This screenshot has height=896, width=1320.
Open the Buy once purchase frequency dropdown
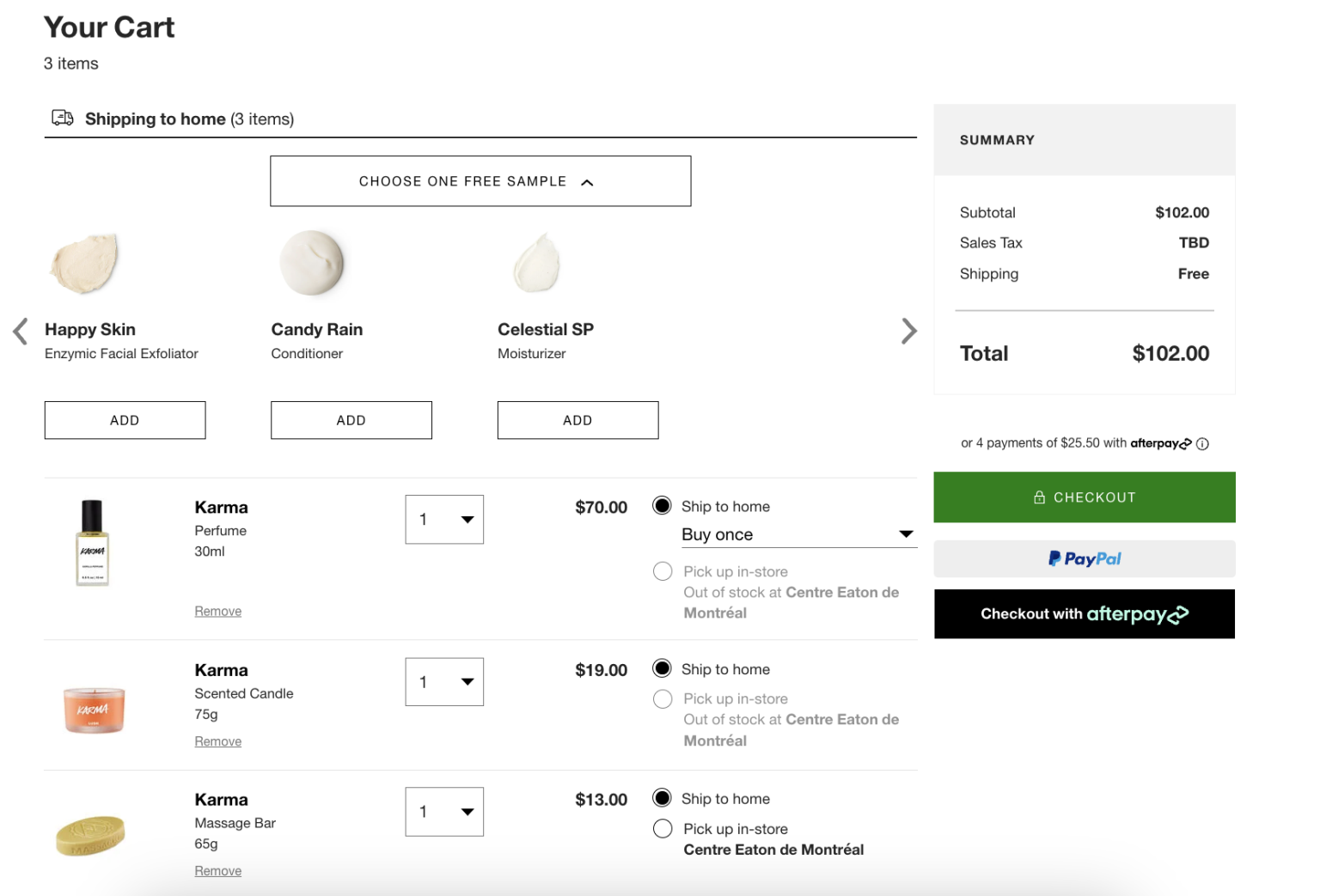pyautogui.click(x=798, y=533)
